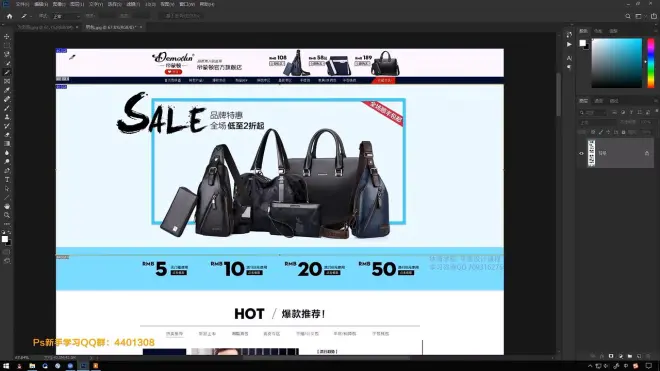
Task: Toggle the adjustment layer filter
Action: pyautogui.click(x=623, y=112)
